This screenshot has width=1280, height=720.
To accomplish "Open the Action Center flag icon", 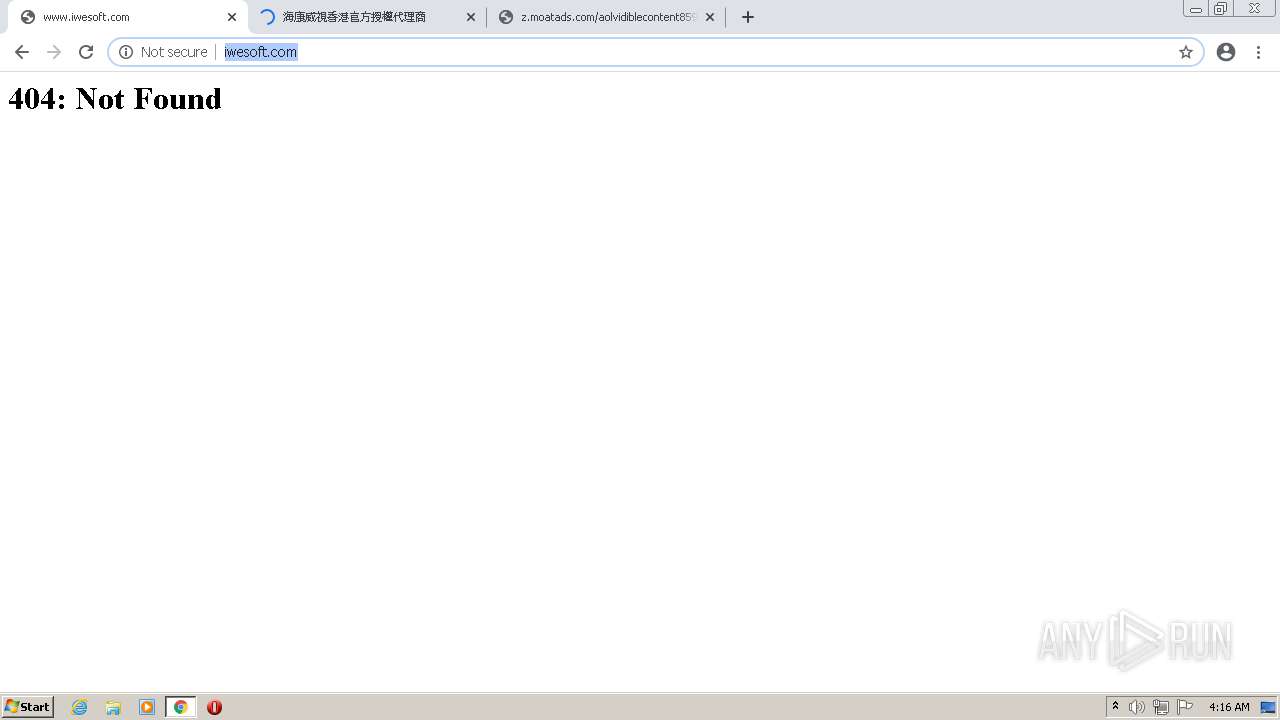I will coord(1185,707).
